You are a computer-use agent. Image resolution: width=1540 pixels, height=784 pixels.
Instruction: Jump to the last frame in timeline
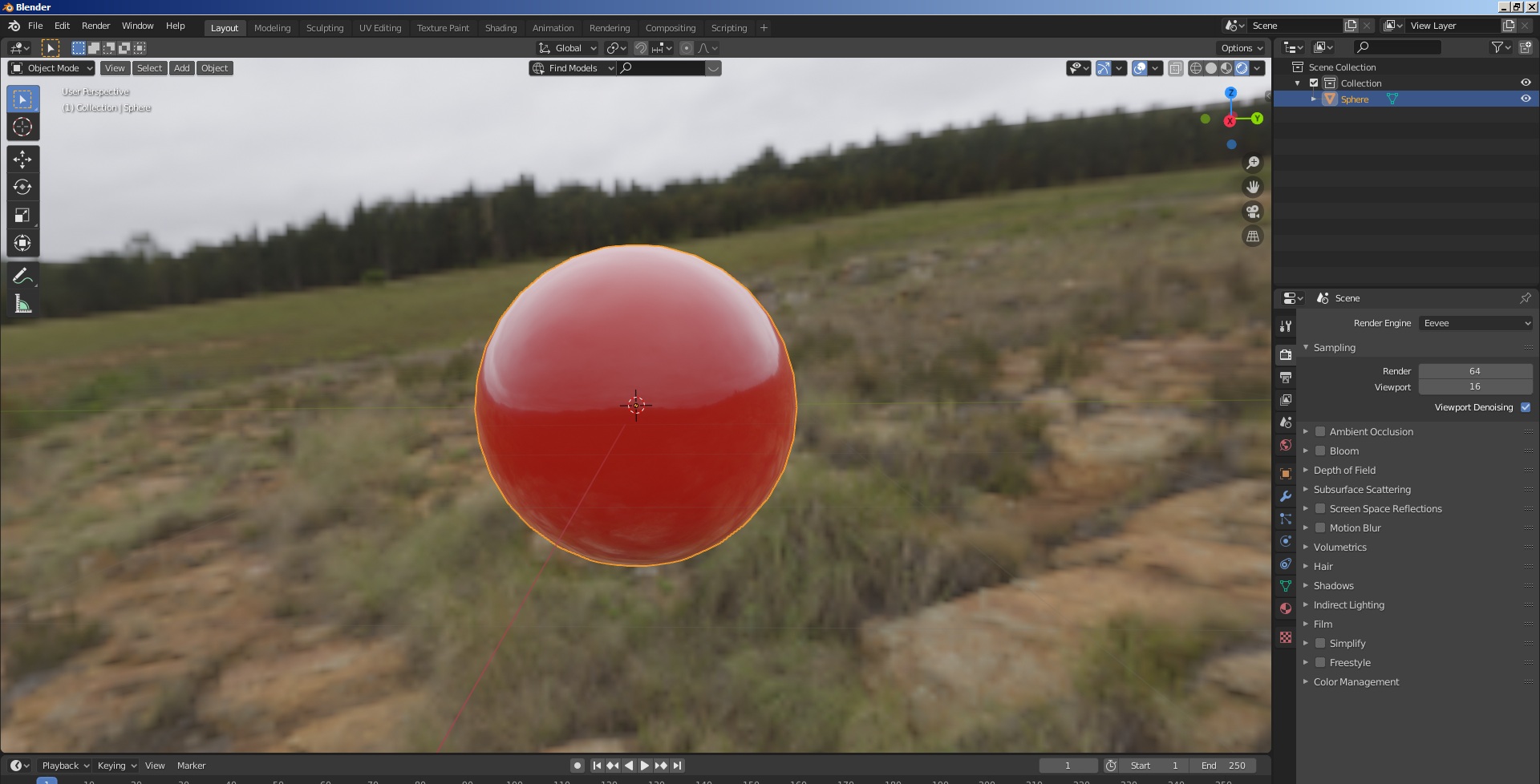[679, 766]
